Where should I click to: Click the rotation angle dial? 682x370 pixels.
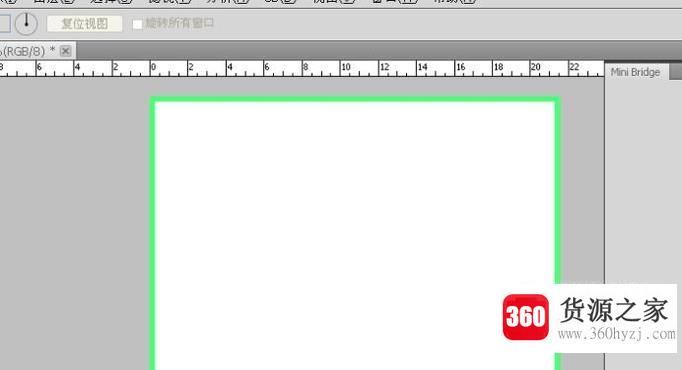click(x=26, y=24)
